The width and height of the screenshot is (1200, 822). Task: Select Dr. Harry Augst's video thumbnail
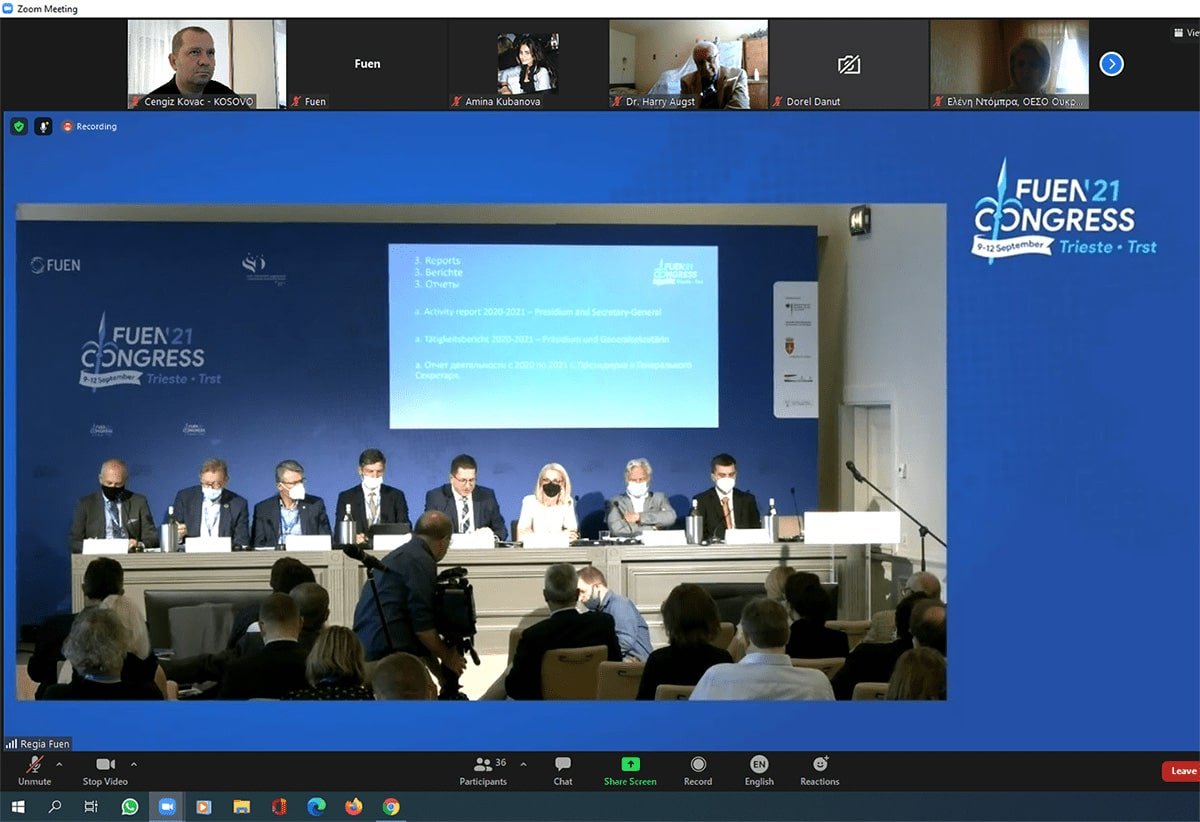(689, 64)
